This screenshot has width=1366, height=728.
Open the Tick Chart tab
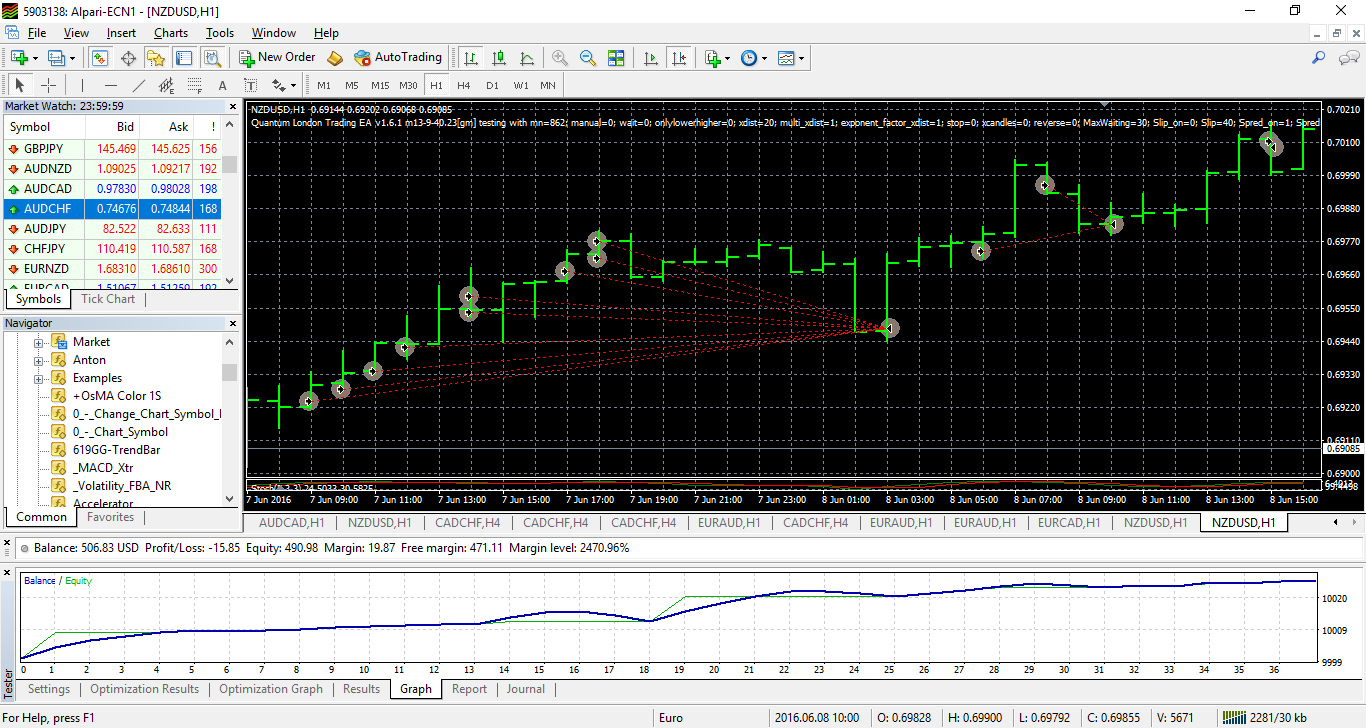coord(108,299)
